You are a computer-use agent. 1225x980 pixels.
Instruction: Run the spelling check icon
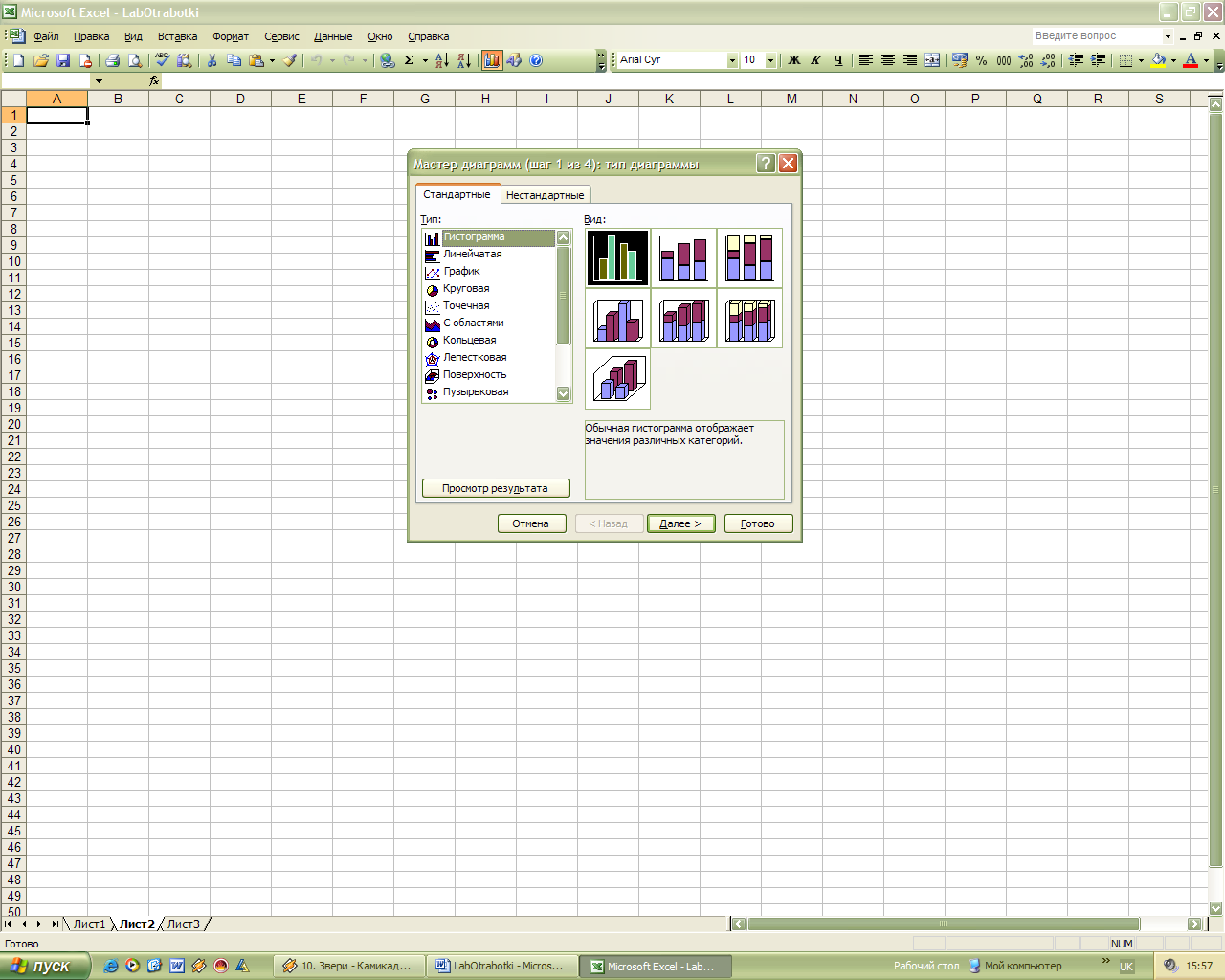162,60
